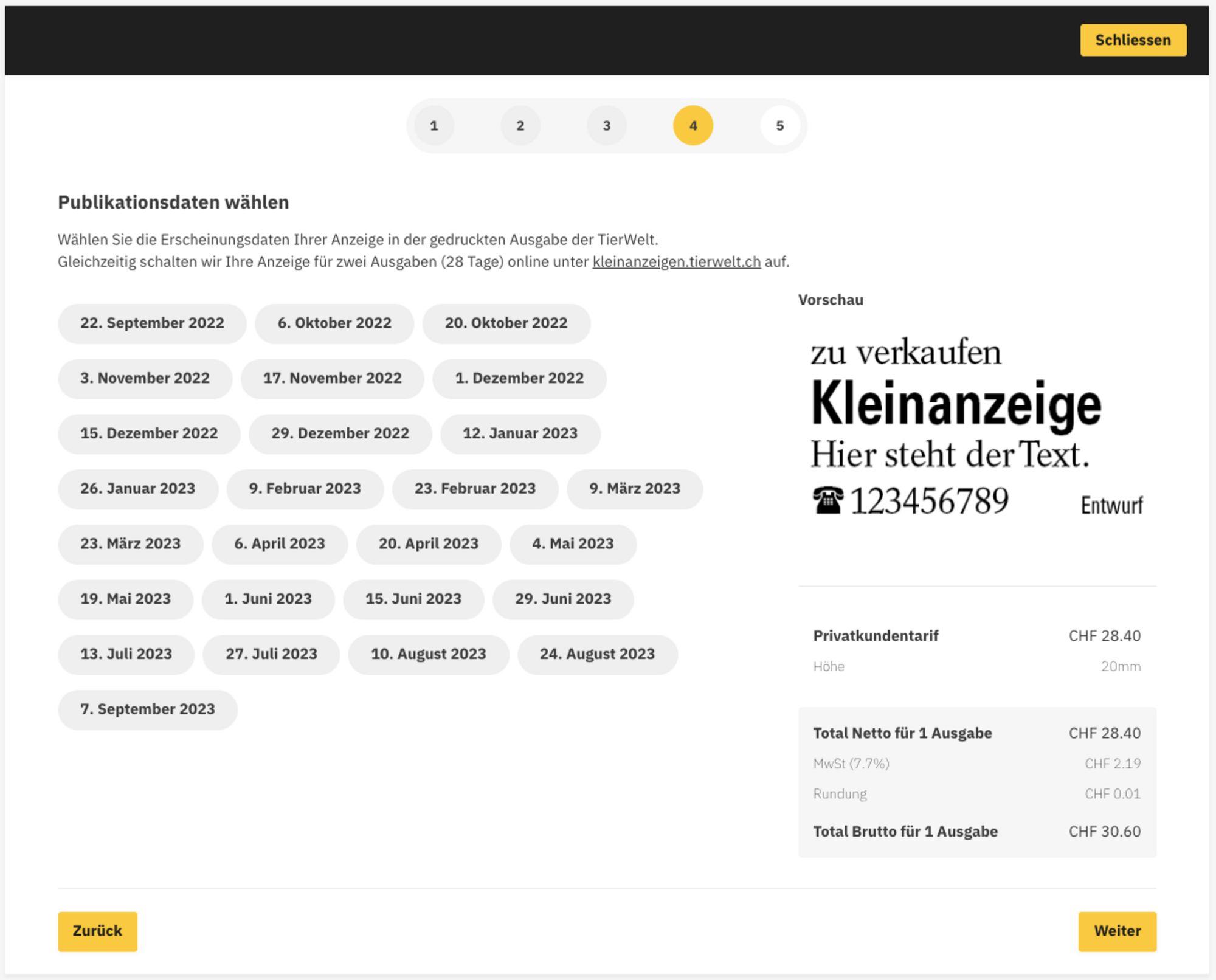This screenshot has width=1216, height=980.
Task: Choose the 29. Juni 2023 issue
Action: coord(563,599)
